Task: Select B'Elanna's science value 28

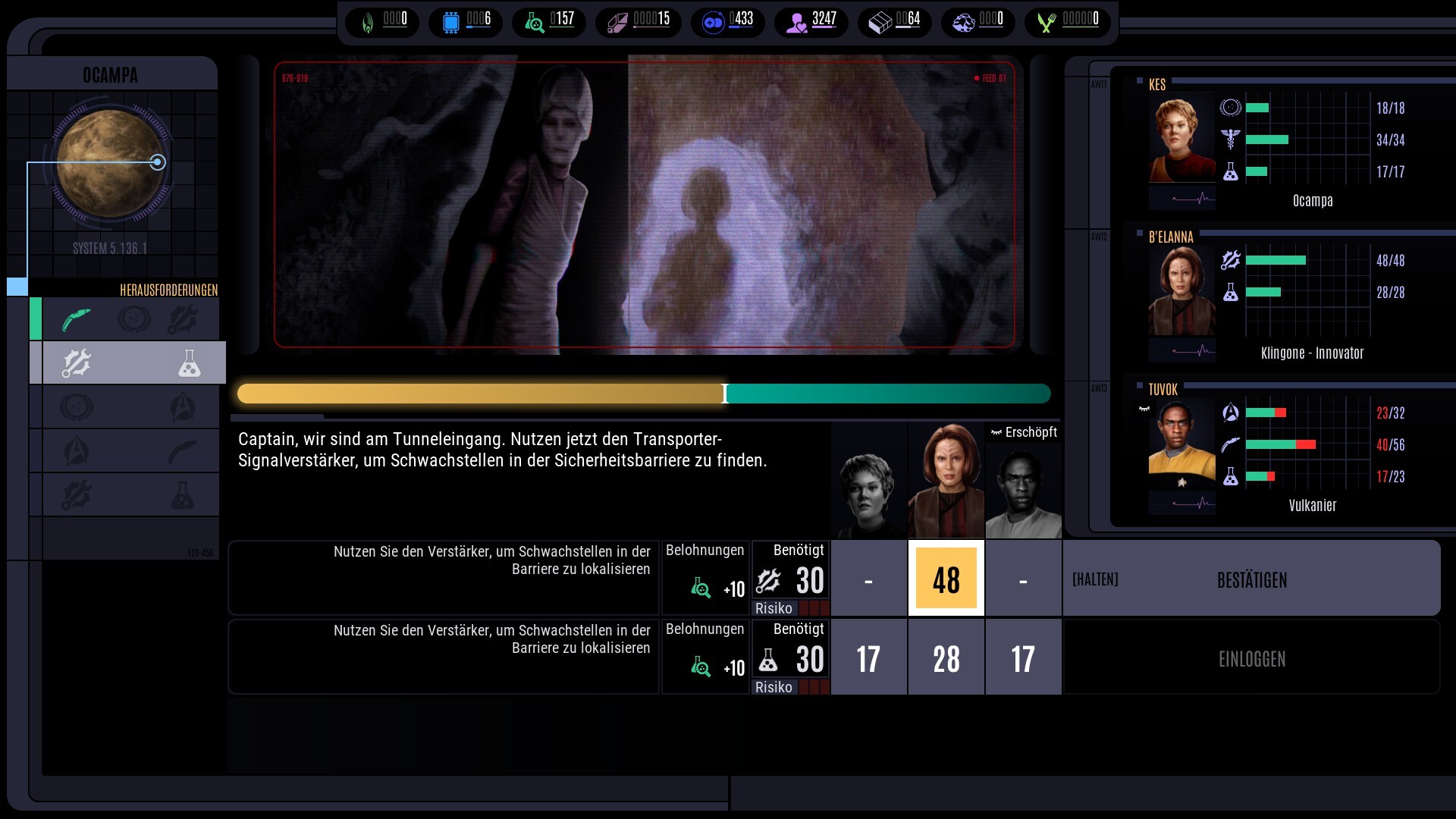Action: (946, 657)
